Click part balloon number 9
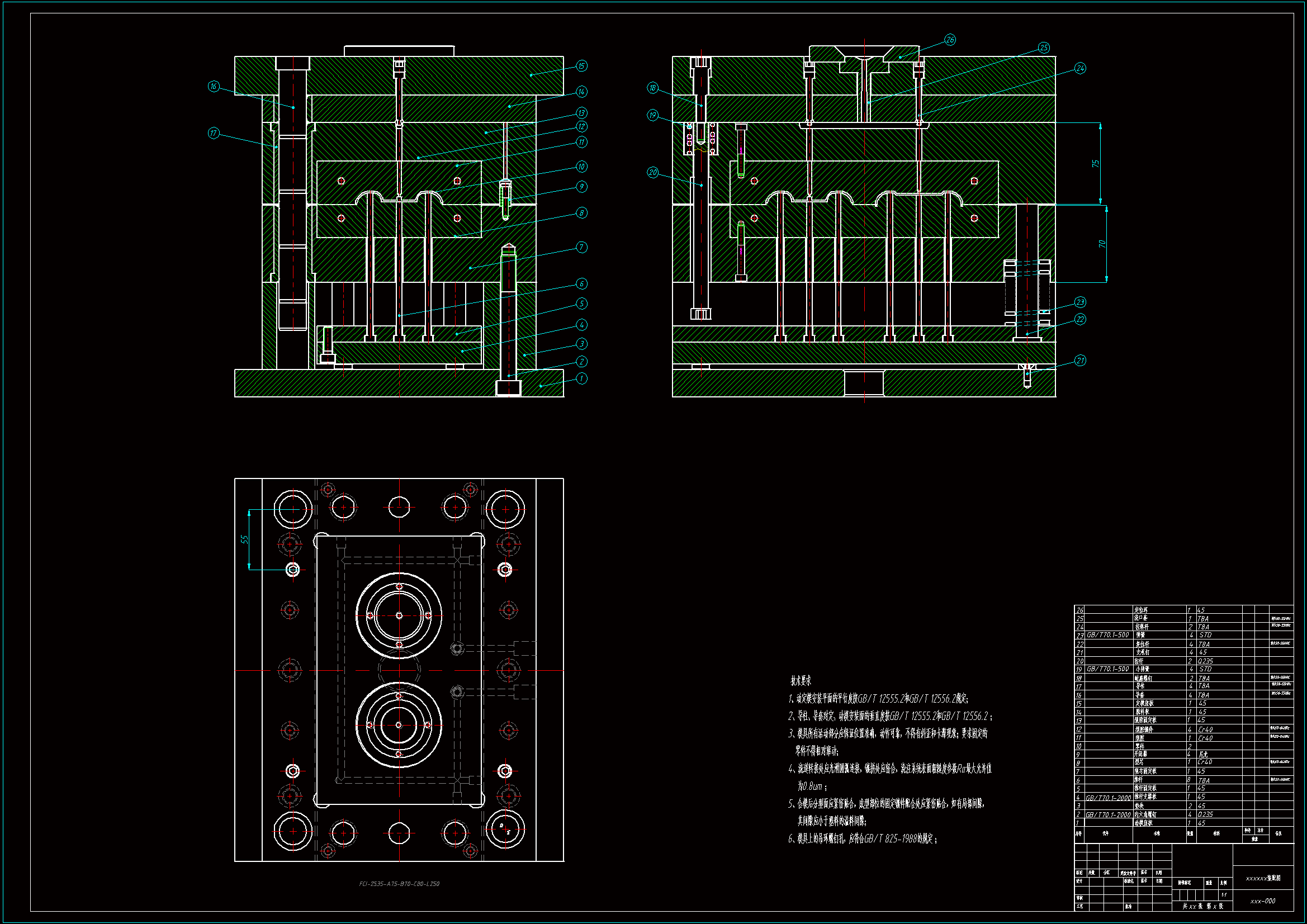The image size is (1307, 924). (x=581, y=187)
